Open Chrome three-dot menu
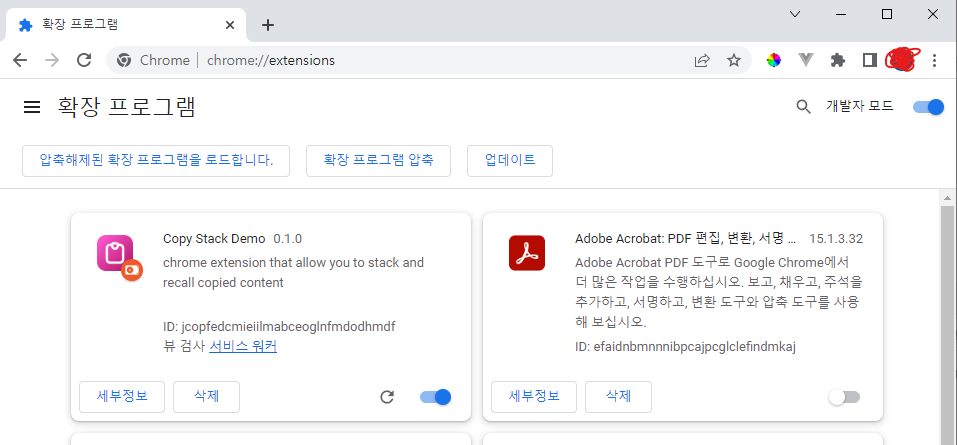The height and width of the screenshot is (445, 957). (x=934, y=60)
